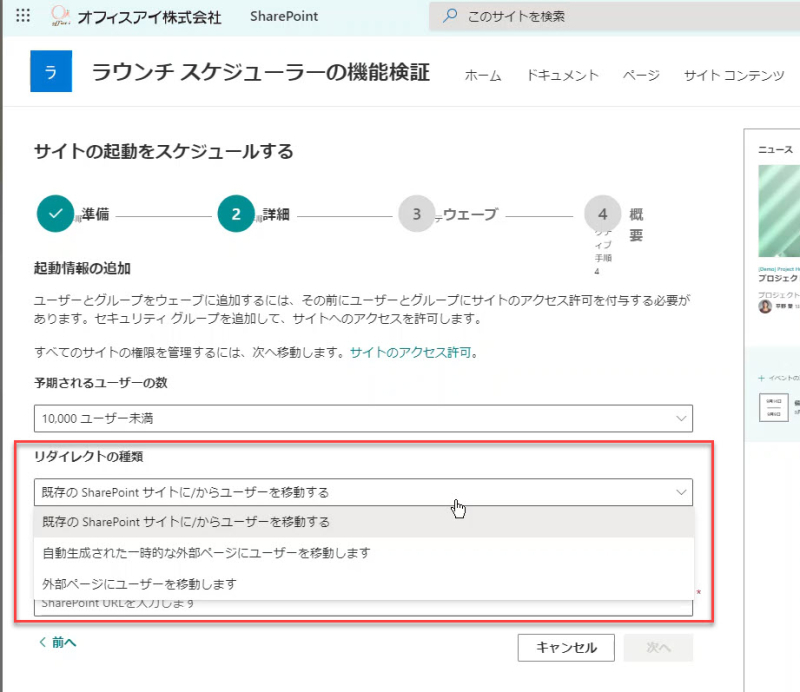Collapse the リダイレクトの種類 dropdown box
Screen dimensions: 800x692
pos(363,492)
